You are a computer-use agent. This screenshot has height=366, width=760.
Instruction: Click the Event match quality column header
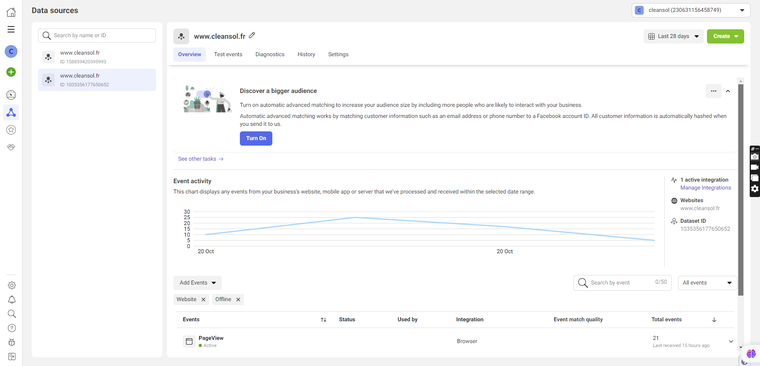coord(578,319)
